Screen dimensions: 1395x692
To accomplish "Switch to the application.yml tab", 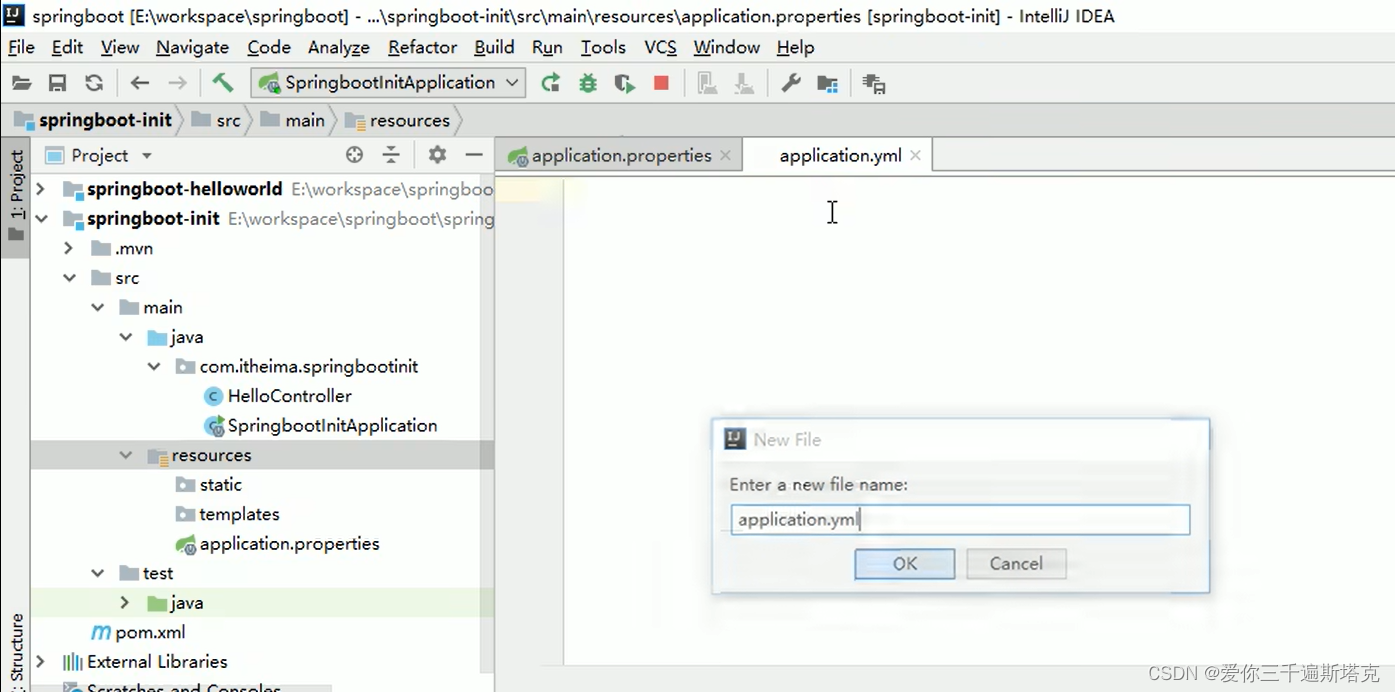I will tap(840, 155).
